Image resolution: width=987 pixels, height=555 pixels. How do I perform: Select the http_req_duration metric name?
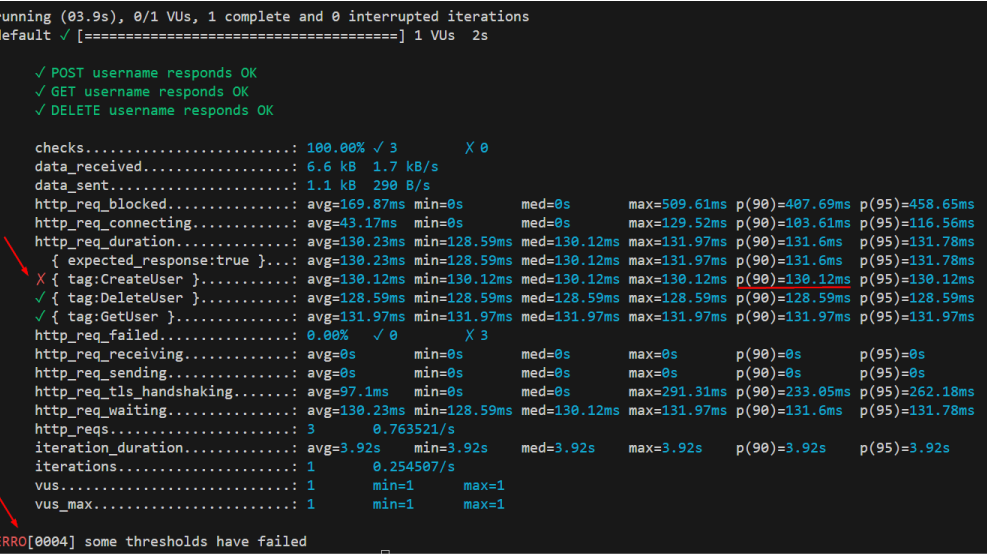tap(104, 242)
